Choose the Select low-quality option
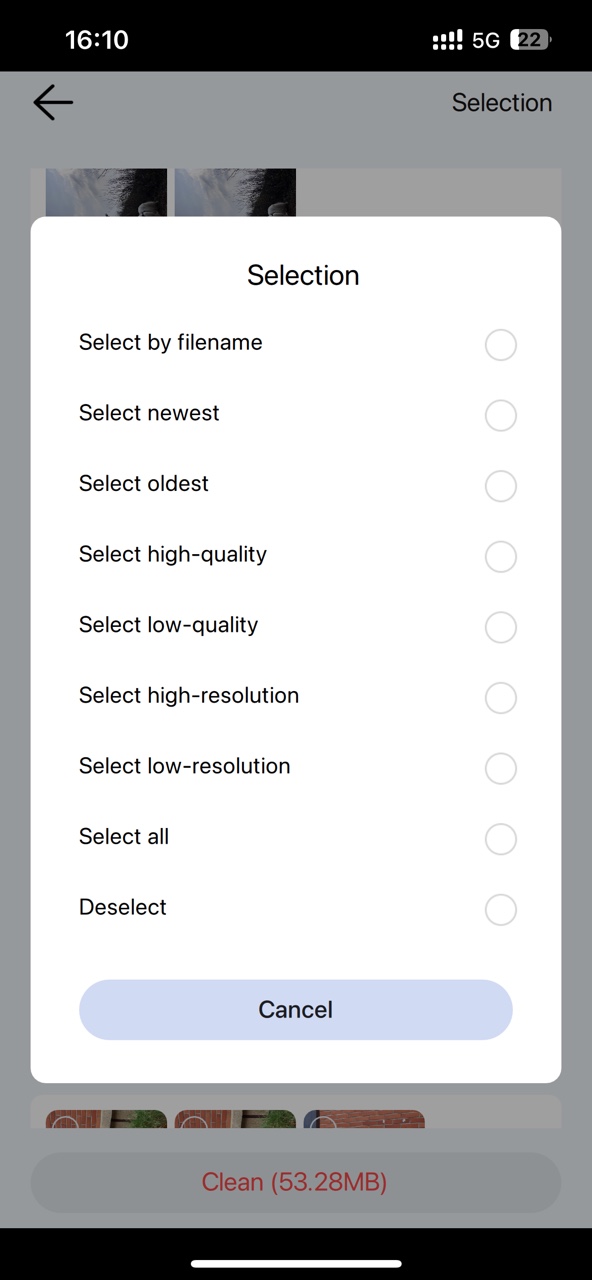The image size is (592, 1280). tap(500, 627)
